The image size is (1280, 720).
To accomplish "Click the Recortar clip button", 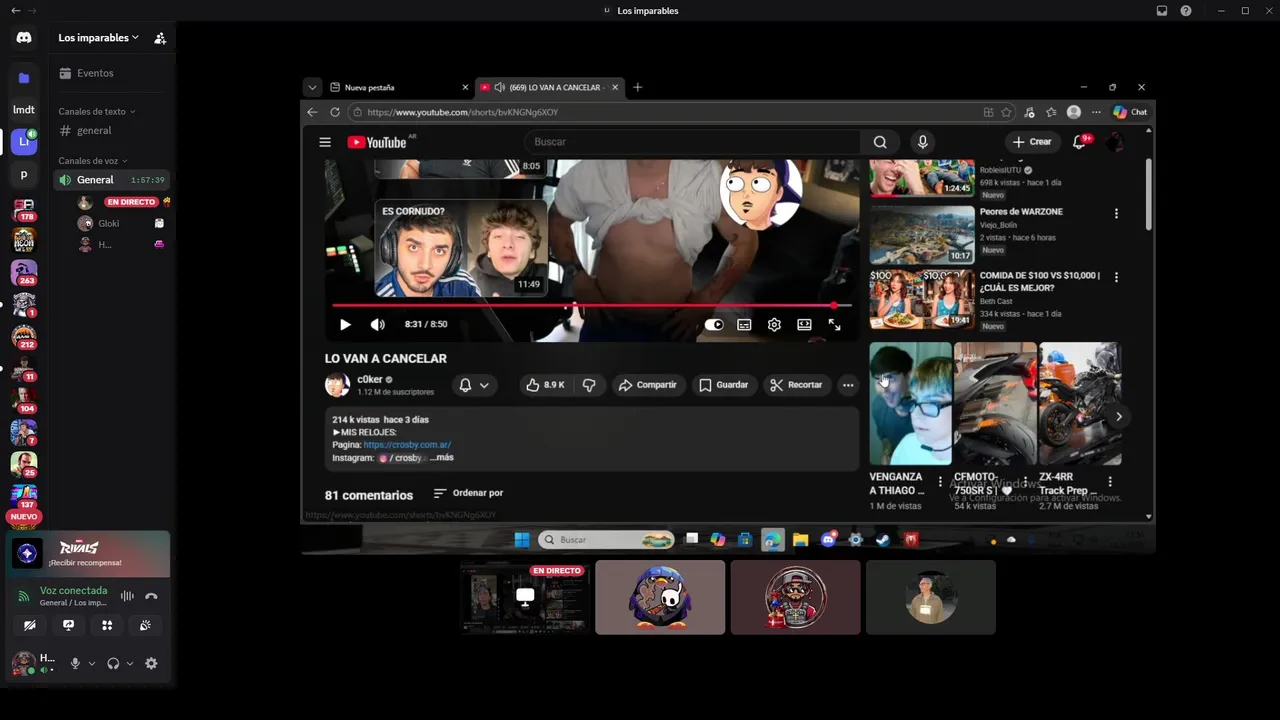I will (796, 385).
